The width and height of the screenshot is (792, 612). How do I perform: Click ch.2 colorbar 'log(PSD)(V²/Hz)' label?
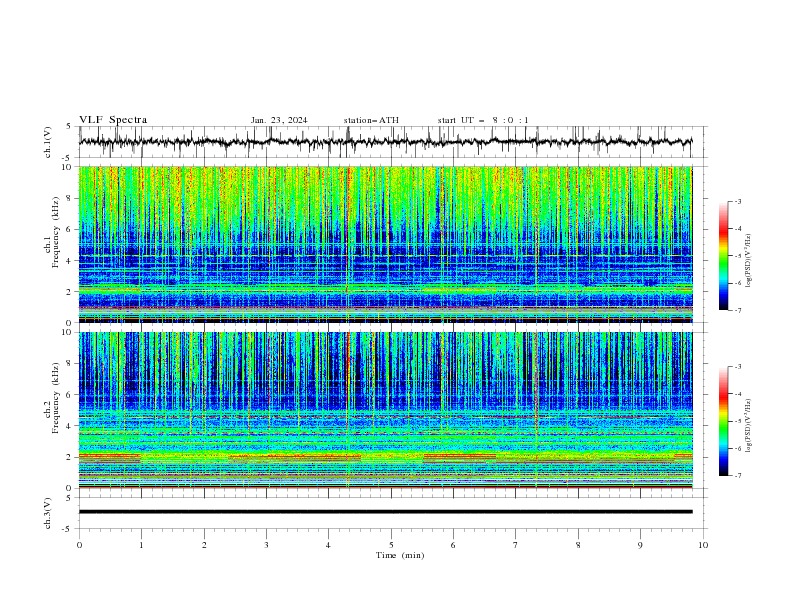[x=749, y=425]
